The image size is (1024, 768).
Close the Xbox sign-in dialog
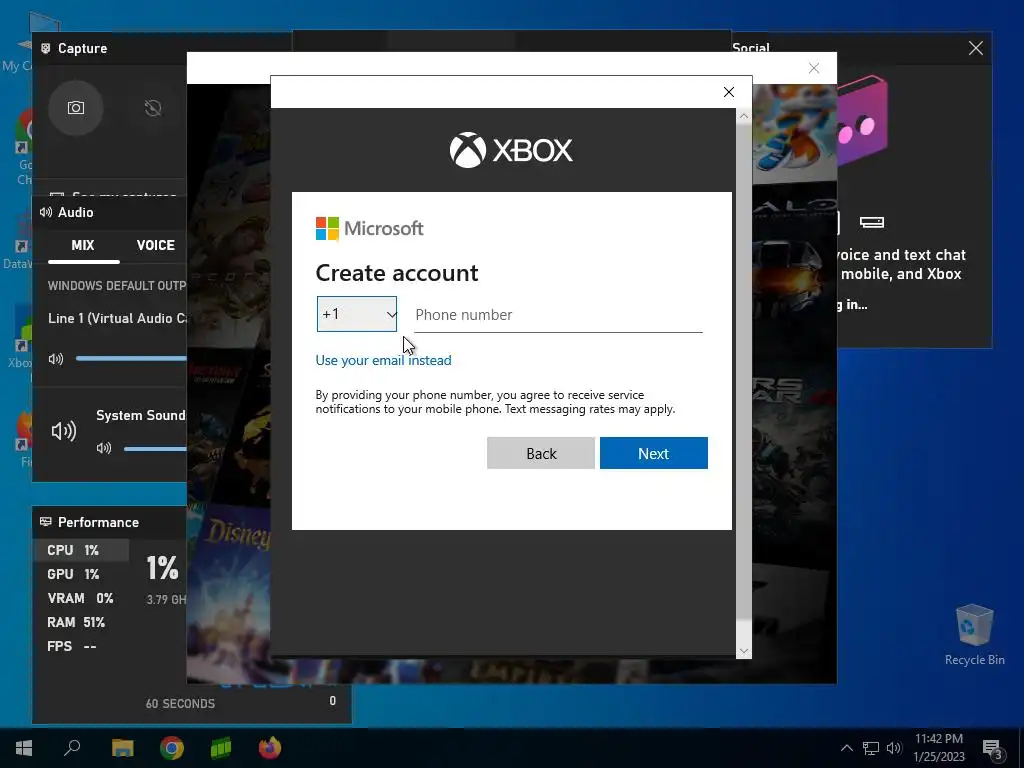(729, 92)
